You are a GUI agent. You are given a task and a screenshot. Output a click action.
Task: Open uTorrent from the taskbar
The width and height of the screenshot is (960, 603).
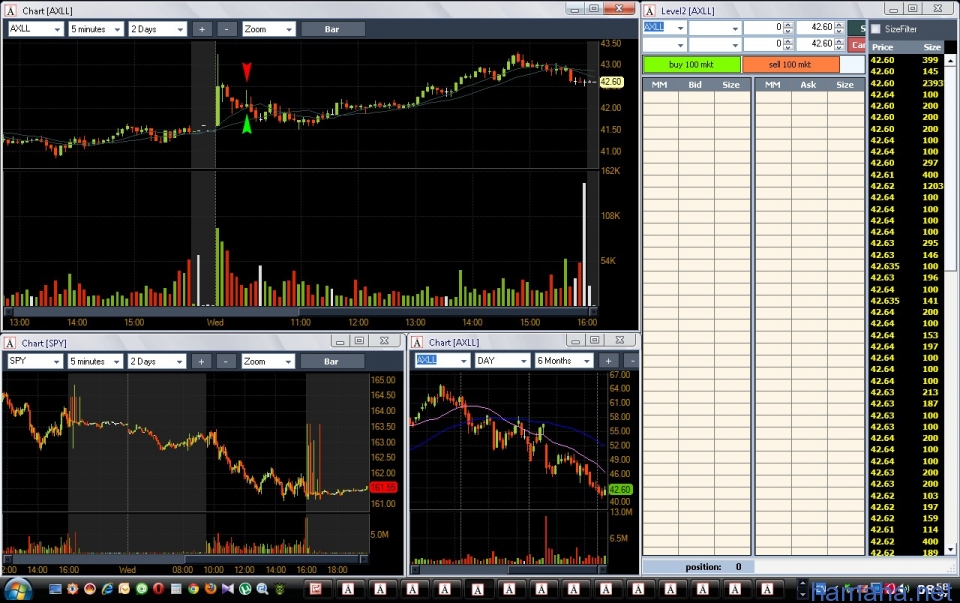click(245, 589)
